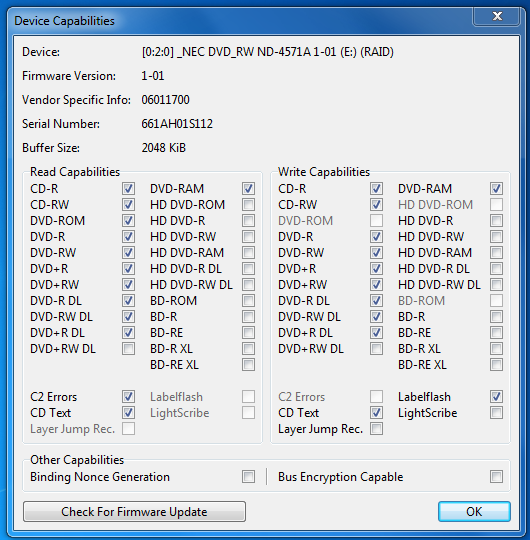Toggle DVD+RW checkbox under Write Capabilities
Viewport: 530px width, 540px height.
click(376, 285)
